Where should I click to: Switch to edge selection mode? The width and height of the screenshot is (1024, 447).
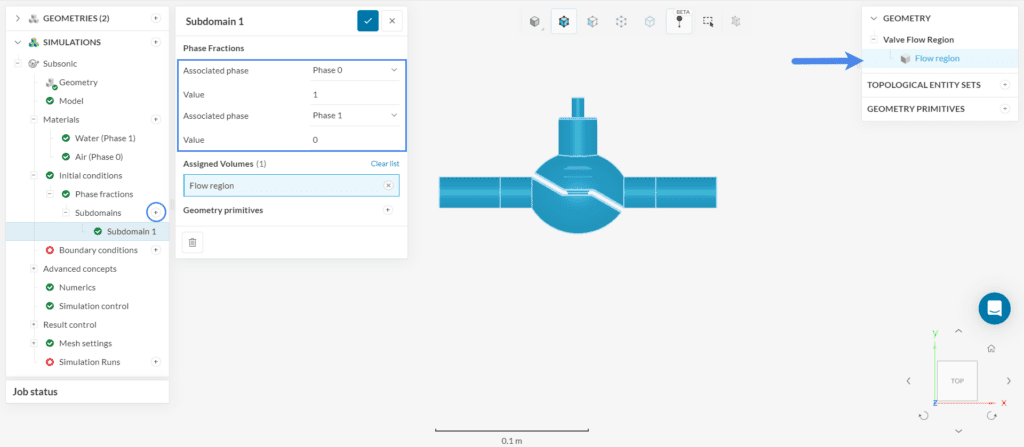[621, 22]
